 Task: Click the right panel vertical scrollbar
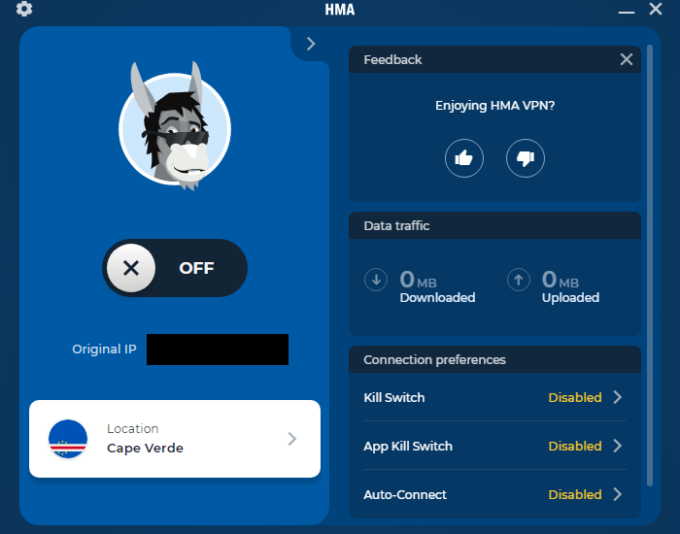650,265
